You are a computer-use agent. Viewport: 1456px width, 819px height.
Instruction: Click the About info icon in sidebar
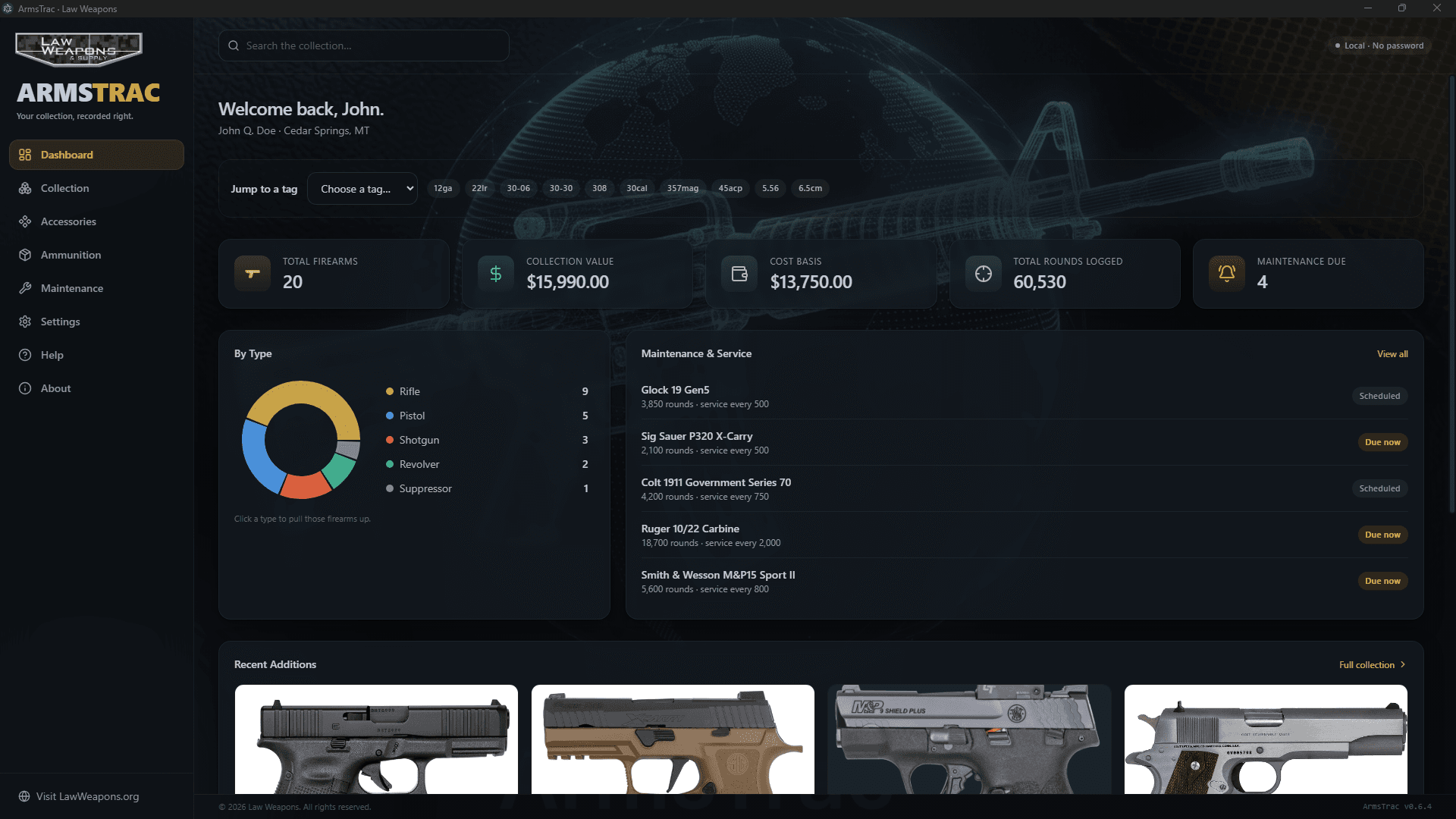pos(25,388)
